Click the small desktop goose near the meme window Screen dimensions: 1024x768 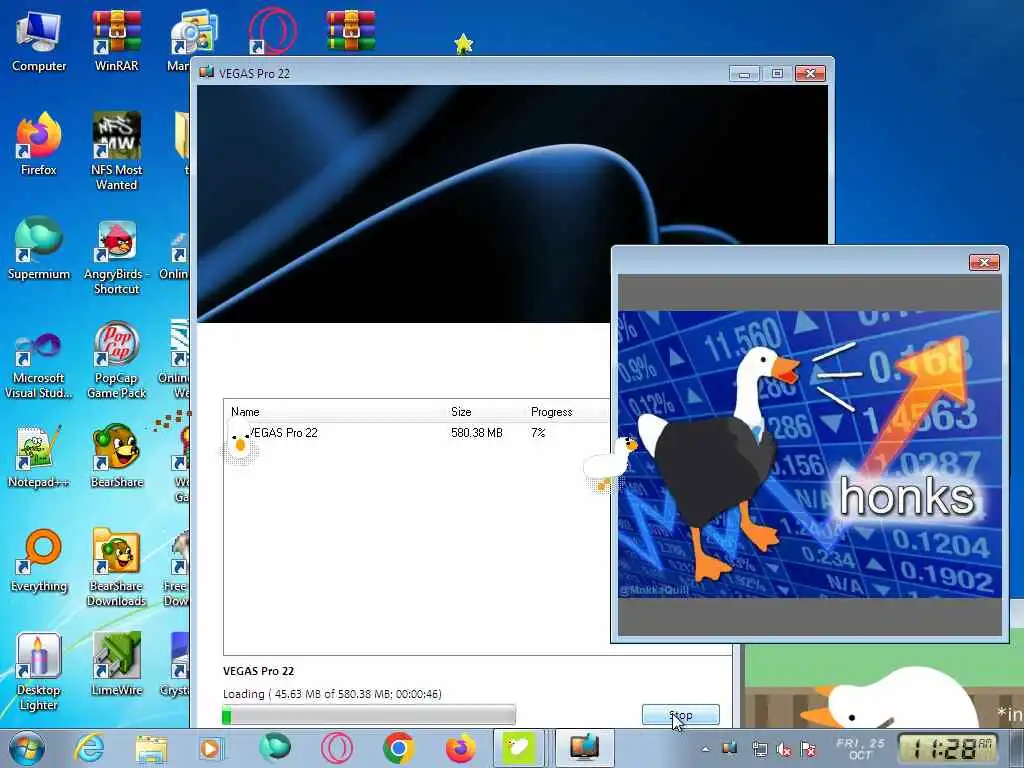pyautogui.click(x=609, y=462)
